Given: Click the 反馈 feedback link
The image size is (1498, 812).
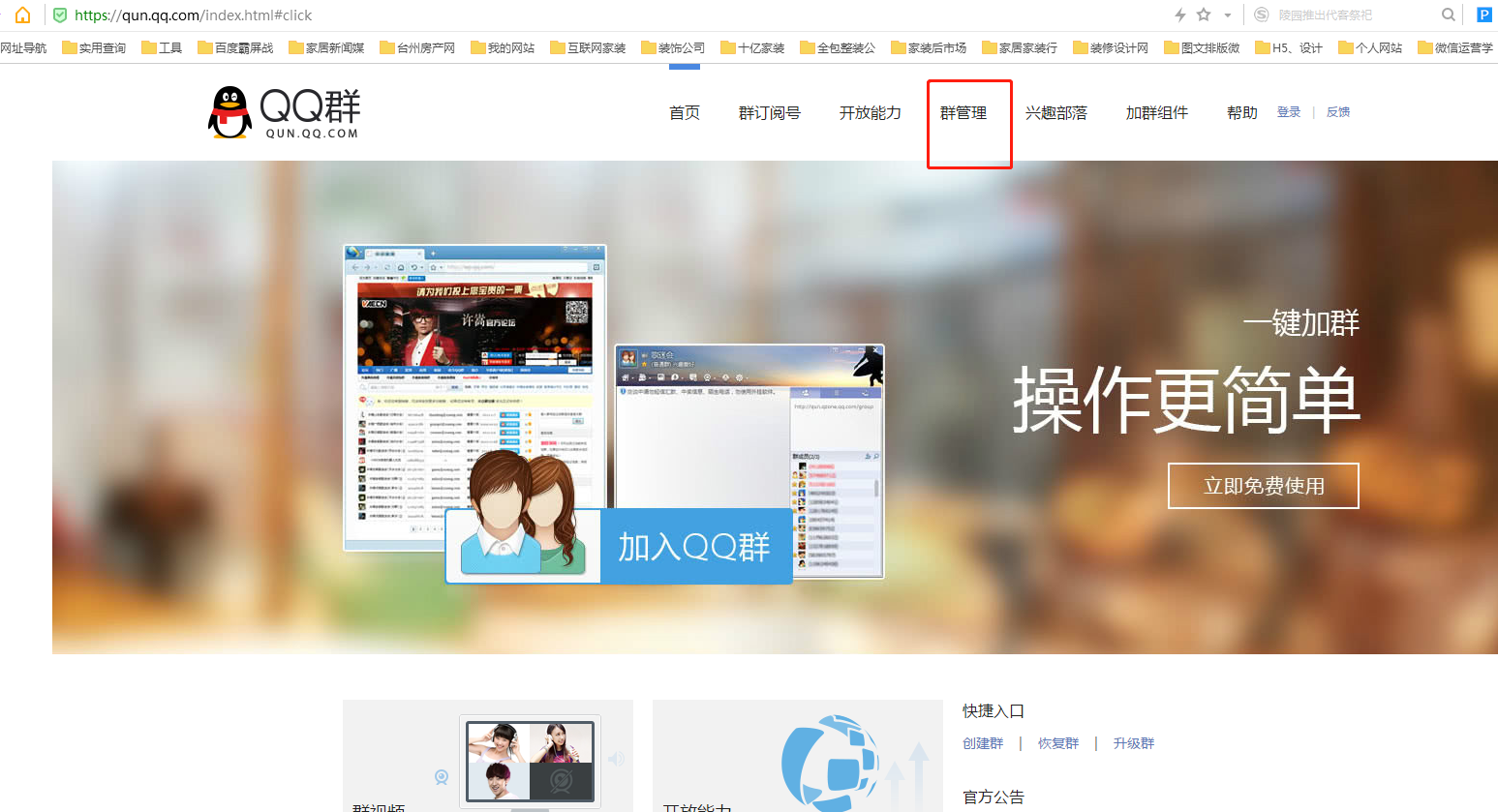Looking at the screenshot, I should [1338, 112].
